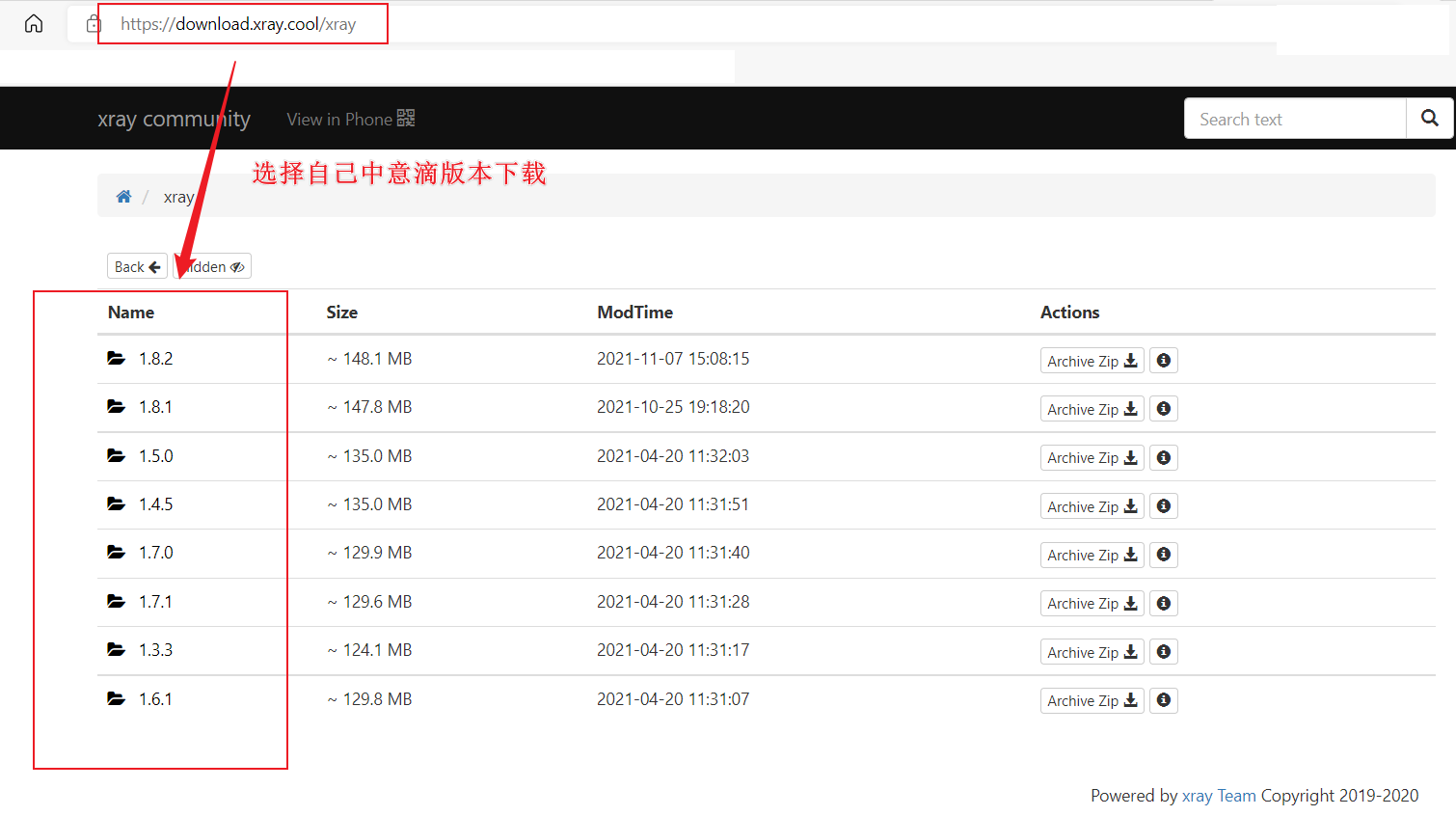Open folder 1.3.3
Viewport: 1456px width, 816px height.
[x=155, y=650]
